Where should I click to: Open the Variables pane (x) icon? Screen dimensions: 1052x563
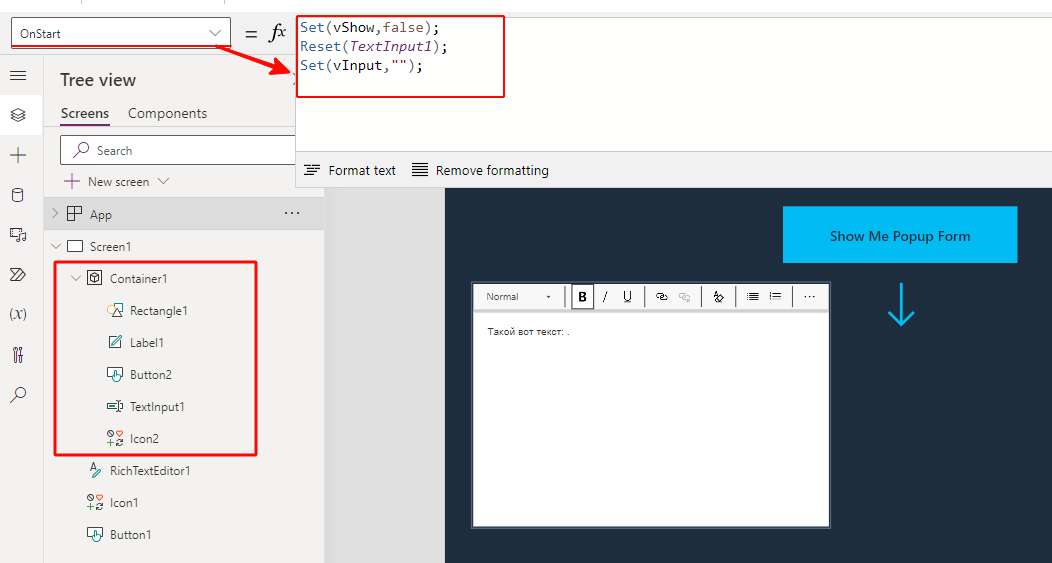pyautogui.click(x=18, y=314)
